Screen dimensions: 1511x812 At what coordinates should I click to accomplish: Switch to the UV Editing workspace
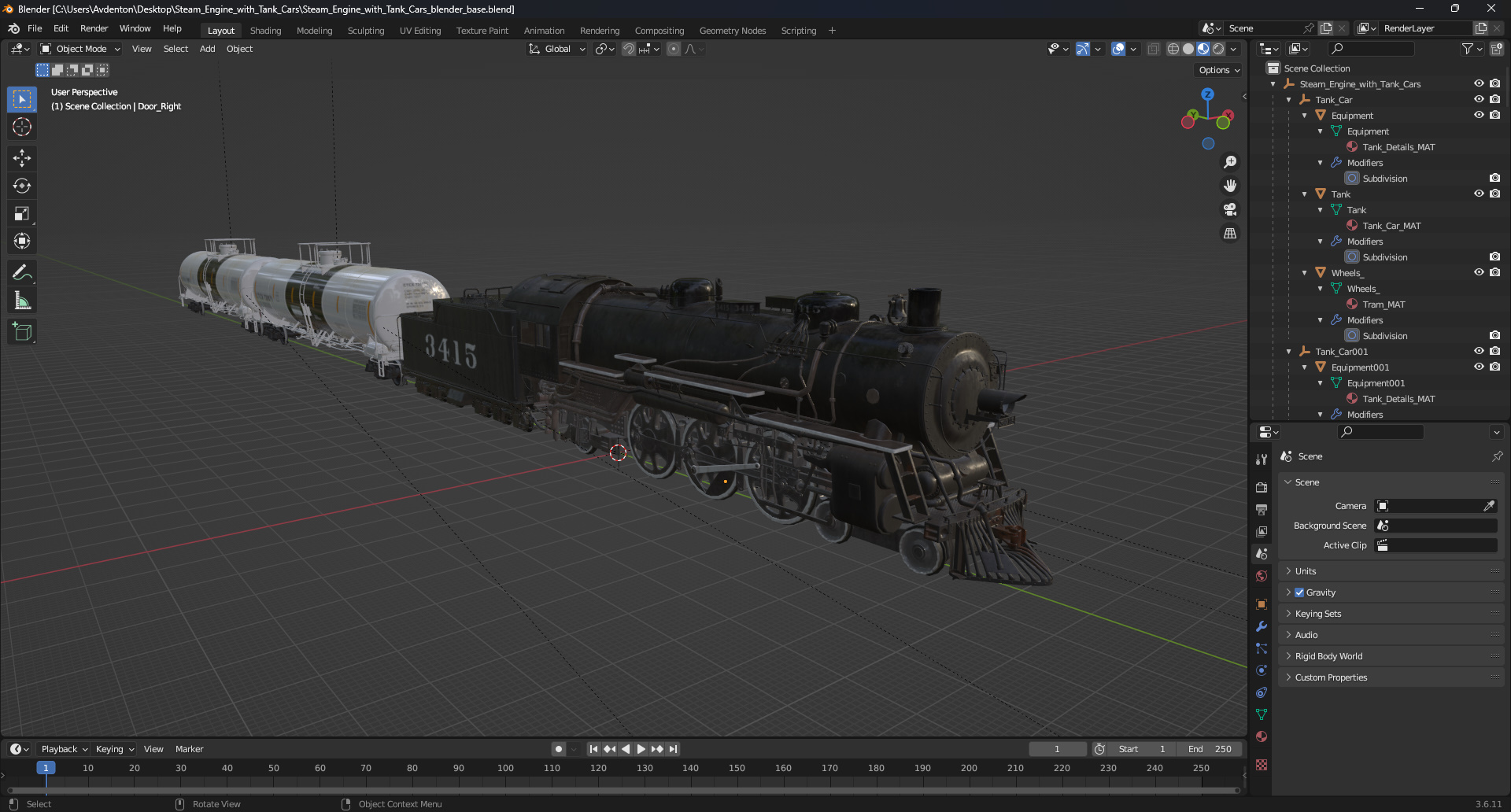tap(419, 31)
